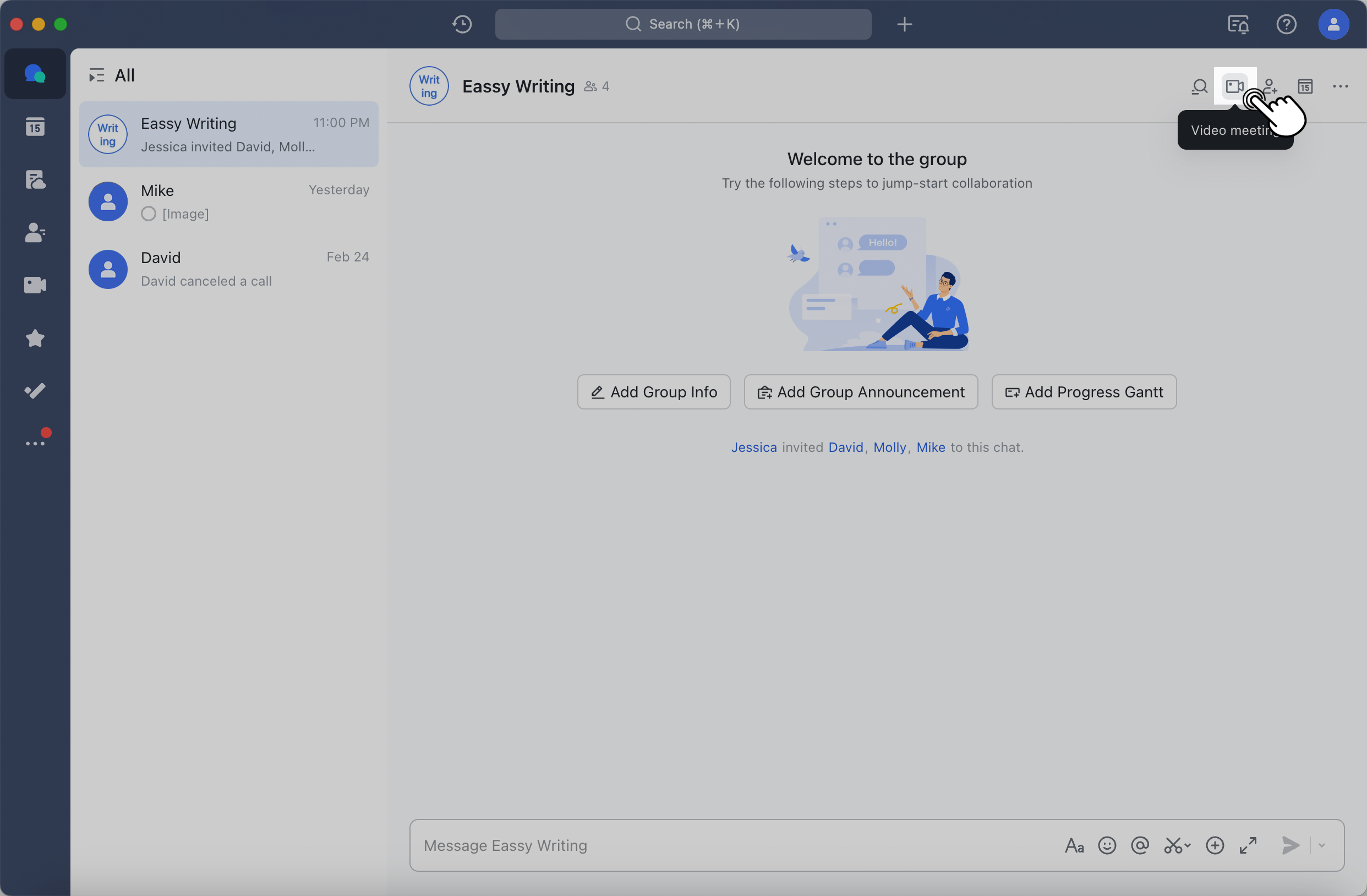Click Add Group Announcement button
1367x896 pixels.
pos(860,392)
